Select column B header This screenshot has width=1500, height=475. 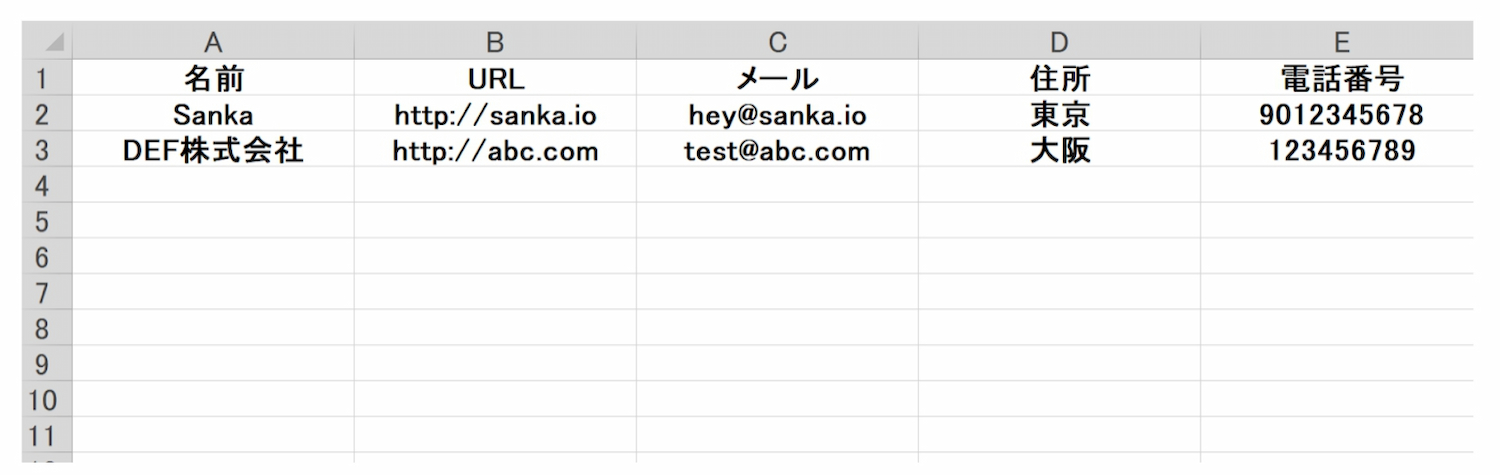click(x=495, y=42)
